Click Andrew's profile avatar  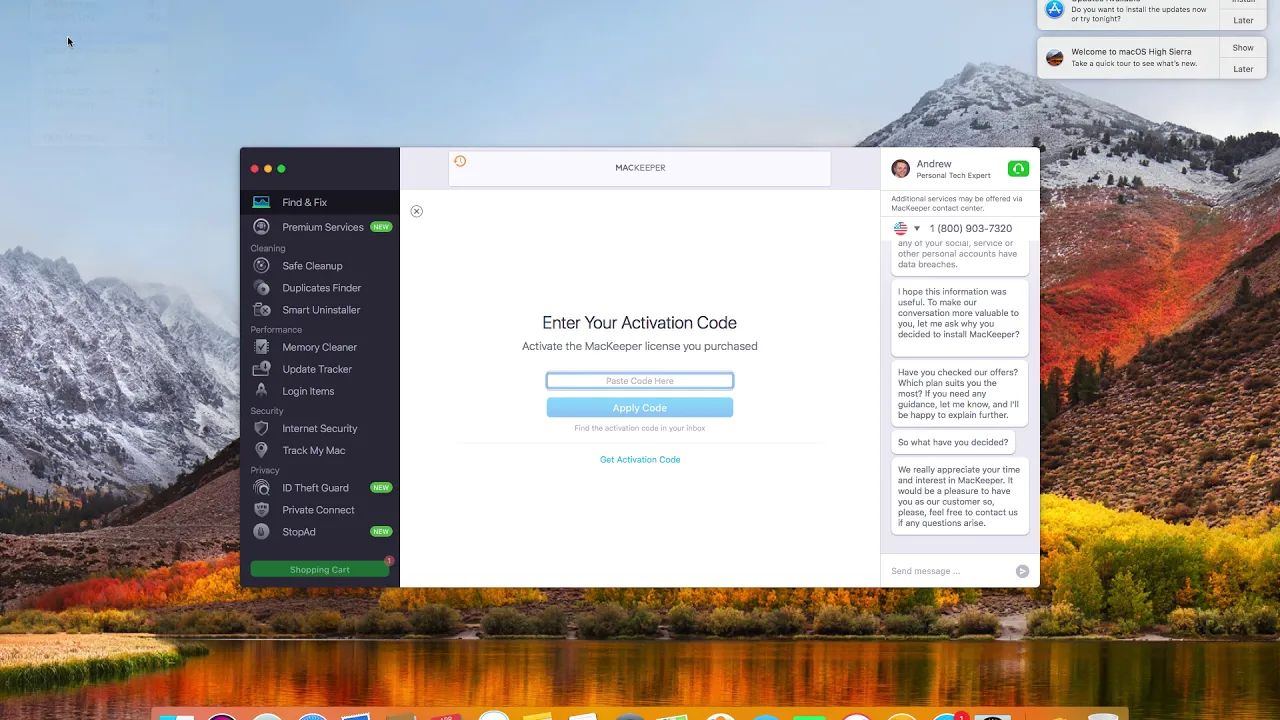pos(901,169)
